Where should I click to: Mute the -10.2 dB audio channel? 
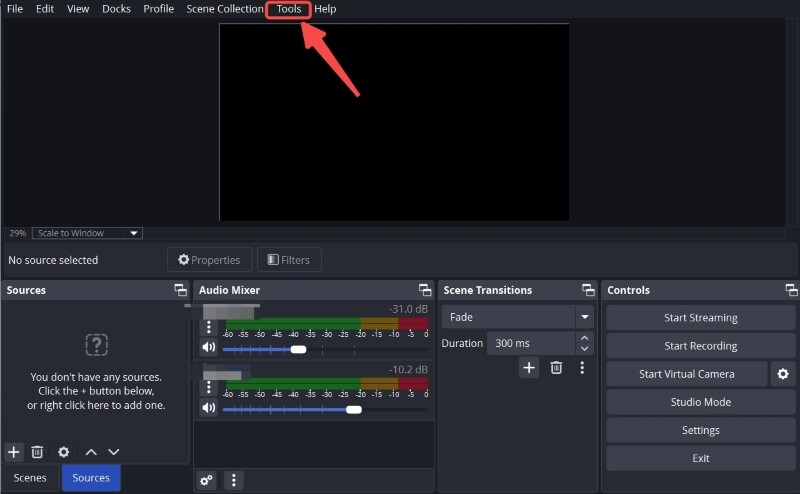point(209,408)
